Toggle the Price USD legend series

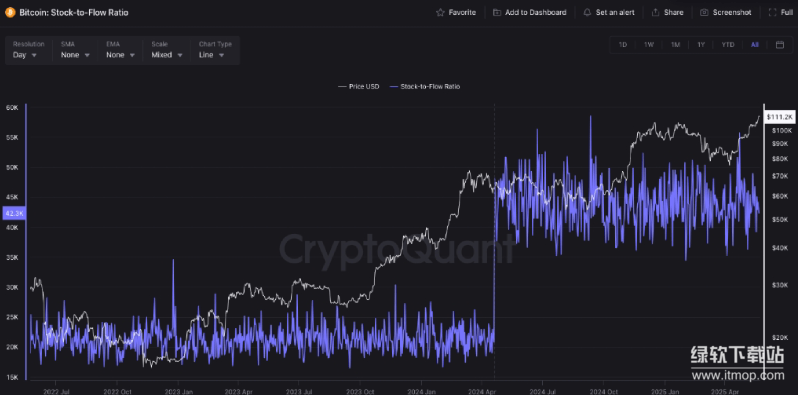tap(359, 87)
